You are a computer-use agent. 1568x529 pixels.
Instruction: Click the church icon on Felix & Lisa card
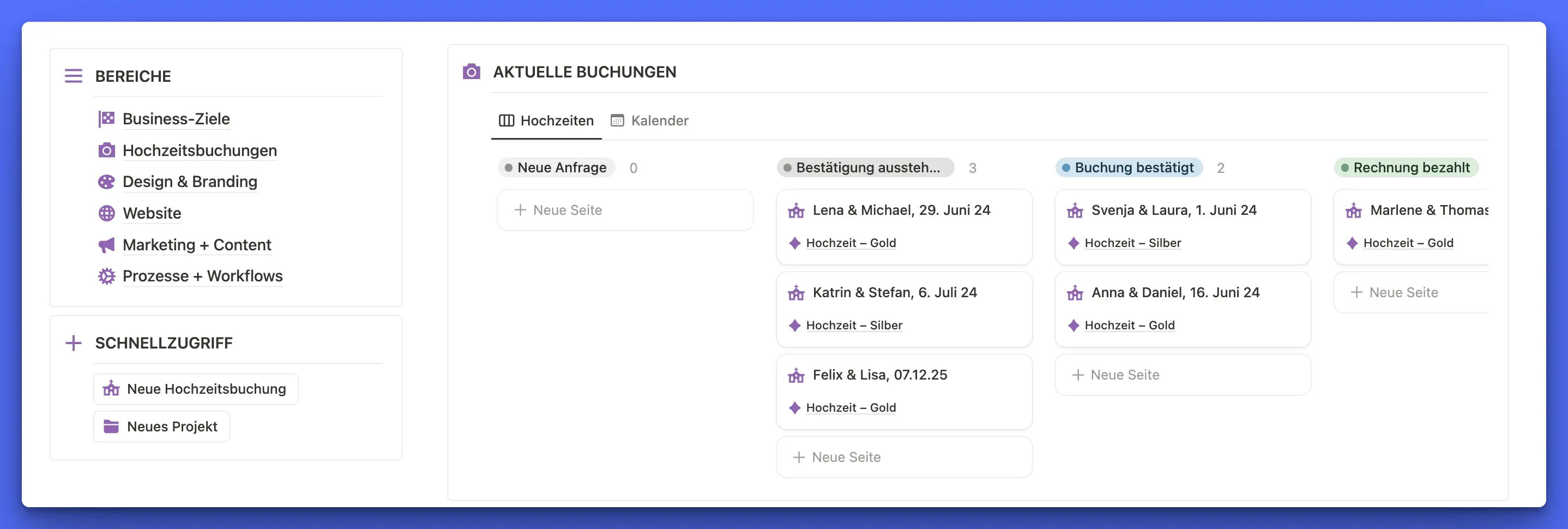tap(795, 375)
